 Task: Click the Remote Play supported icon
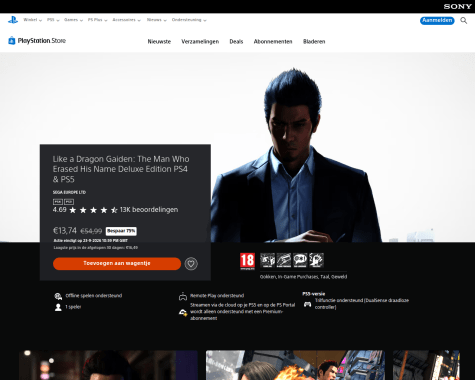tap(183, 296)
